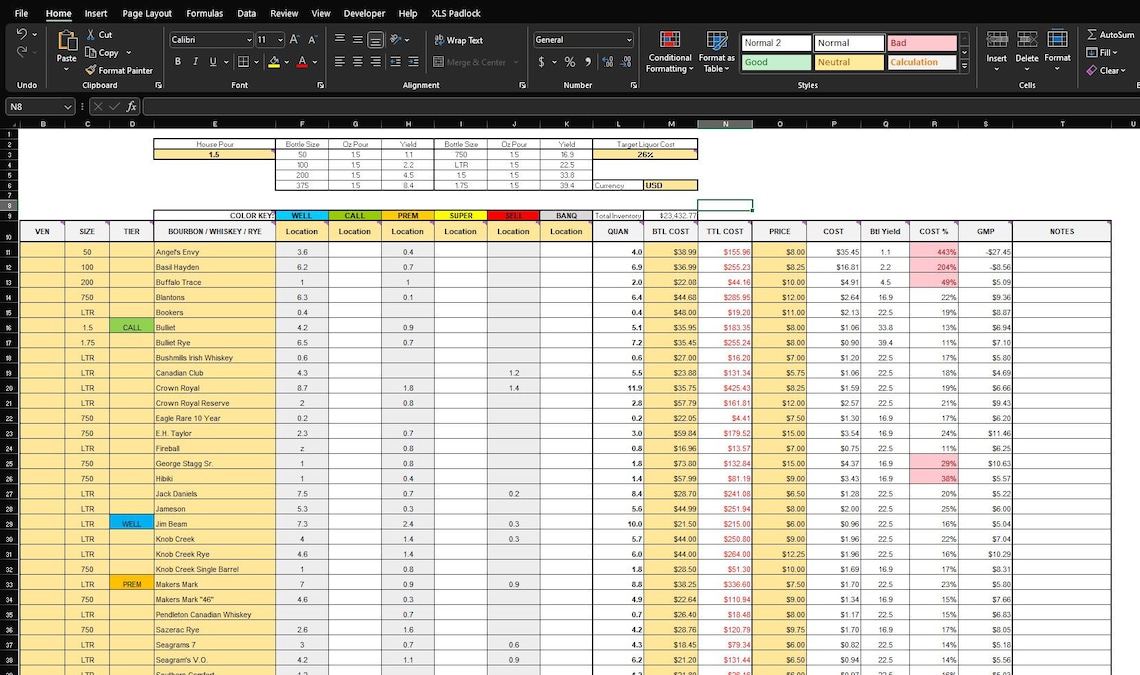Click the Decrease Decimal icon
This screenshot has width=1140, height=675.
[x=626, y=62]
